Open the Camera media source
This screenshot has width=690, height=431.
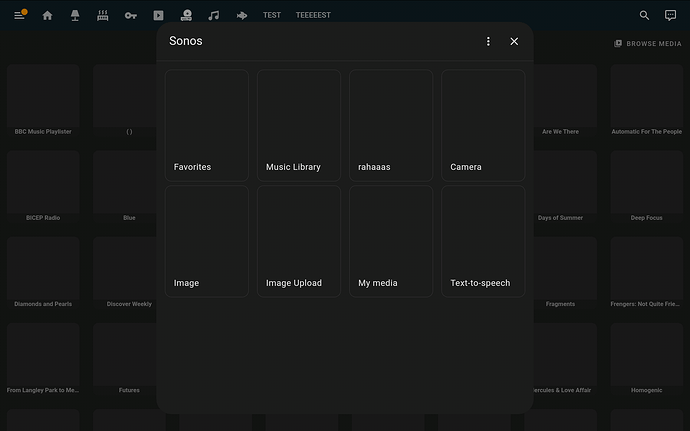pos(483,125)
